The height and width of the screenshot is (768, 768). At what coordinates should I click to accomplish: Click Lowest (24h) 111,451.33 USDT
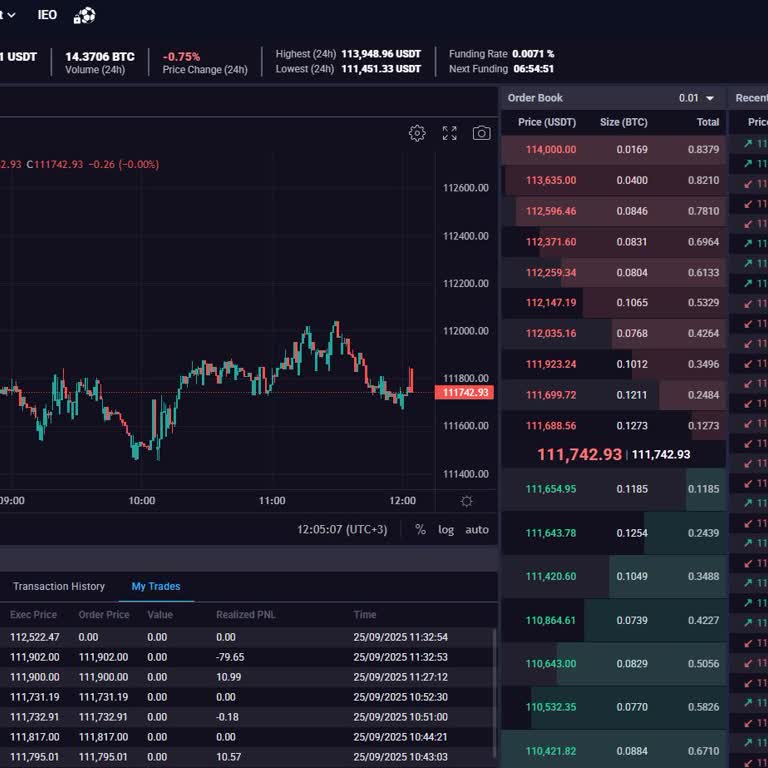(x=381, y=69)
